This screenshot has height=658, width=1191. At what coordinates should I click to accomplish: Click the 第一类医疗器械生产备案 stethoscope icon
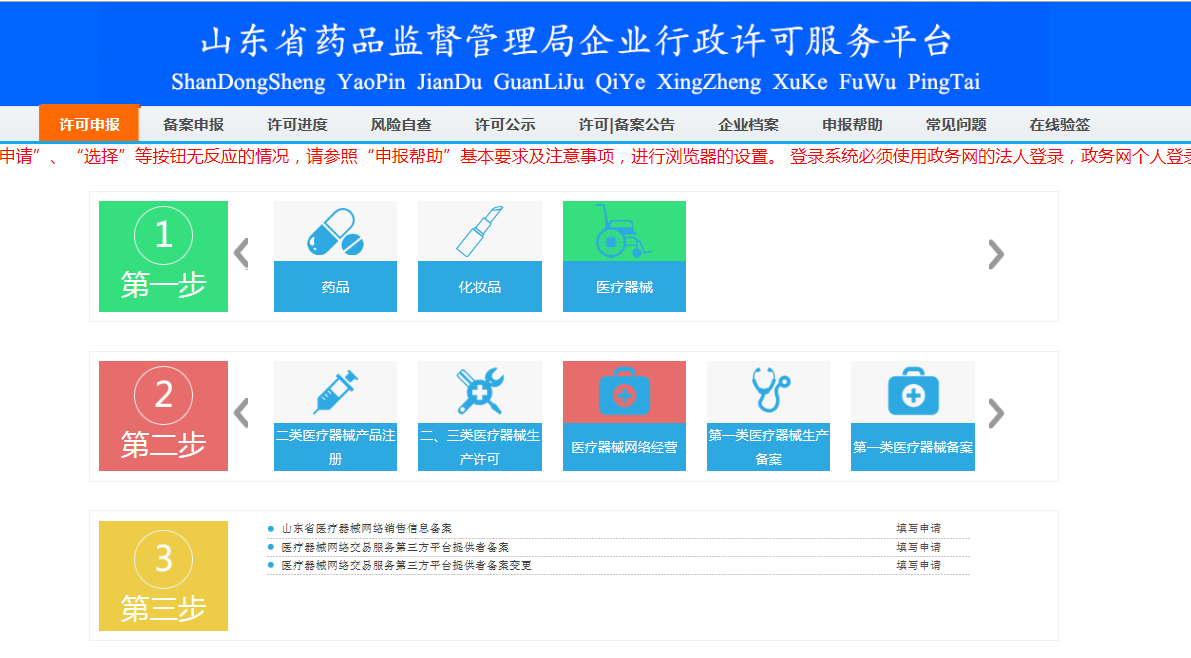(768, 390)
